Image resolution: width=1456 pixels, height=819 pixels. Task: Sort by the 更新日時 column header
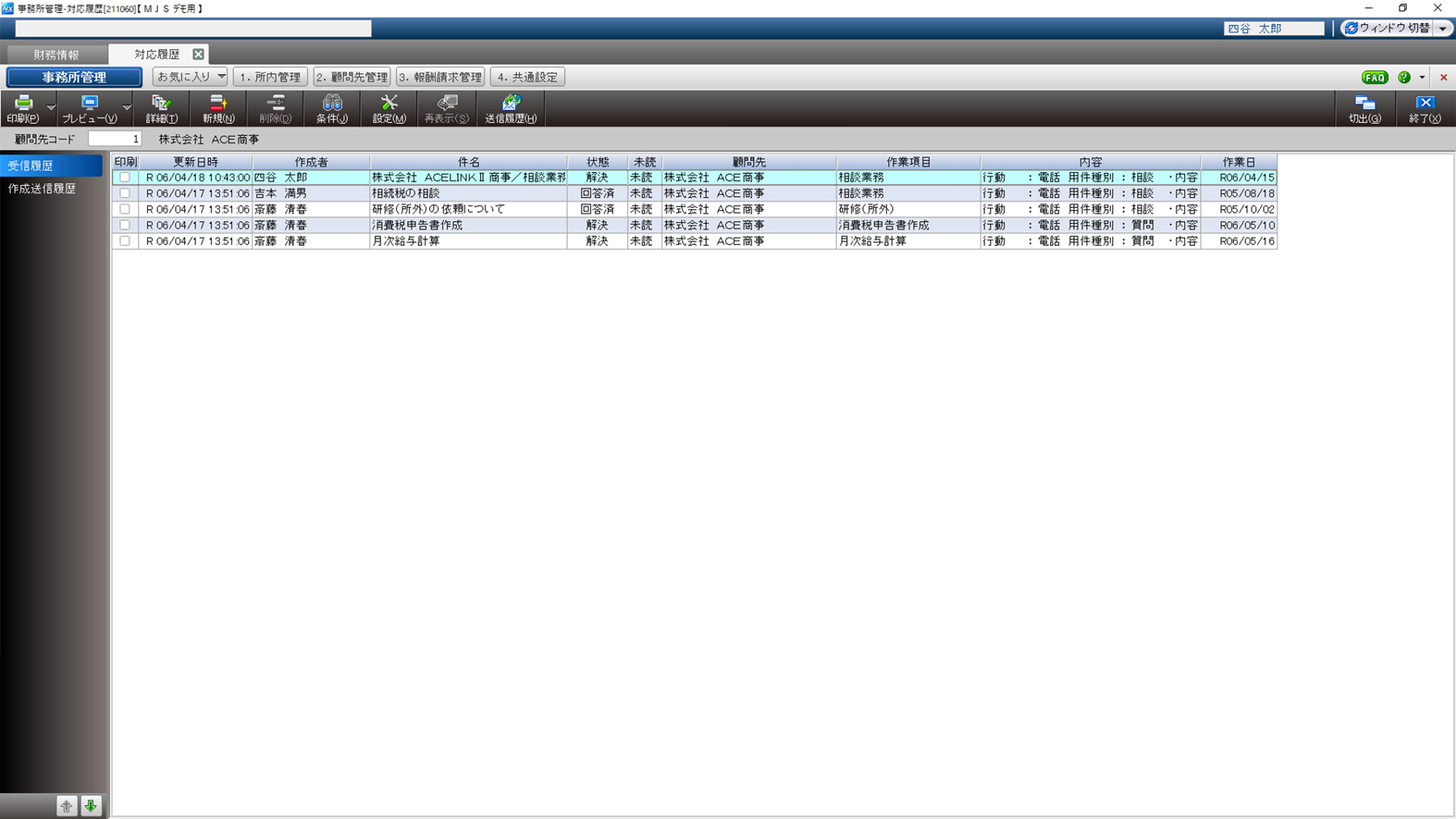click(196, 162)
